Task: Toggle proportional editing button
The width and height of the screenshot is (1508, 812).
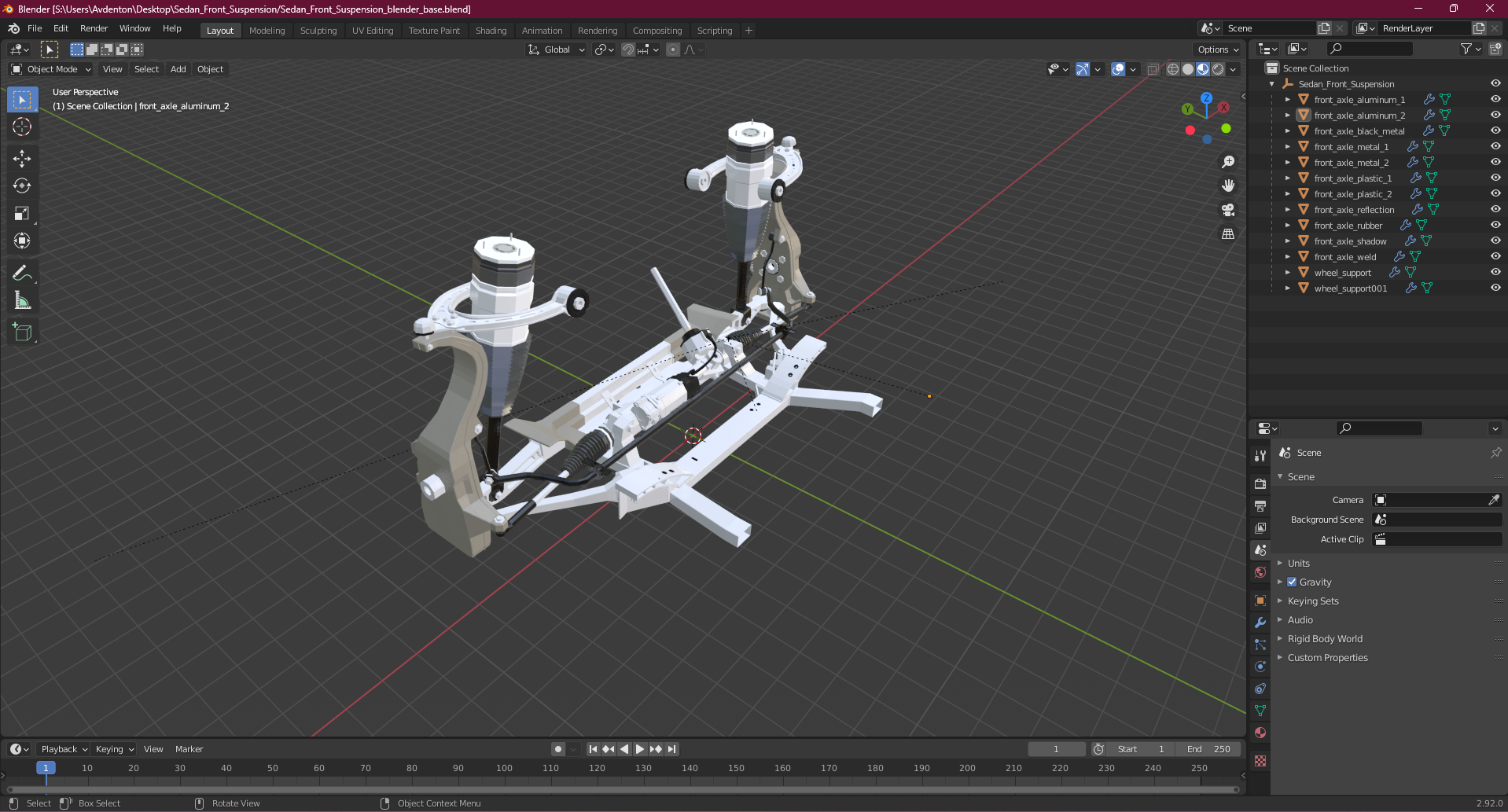Action: pos(673,50)
